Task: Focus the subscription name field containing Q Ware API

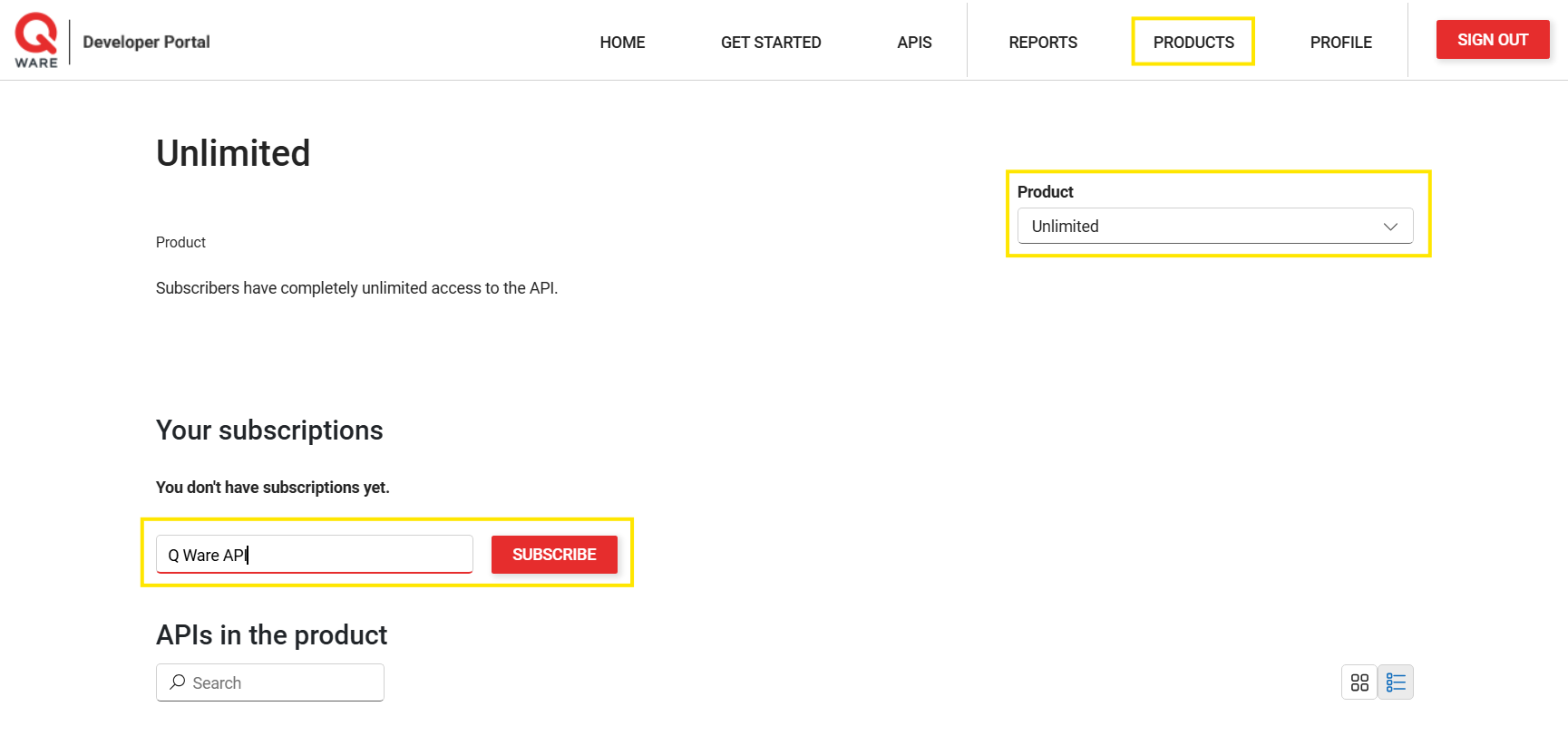Action: point(314,555)
